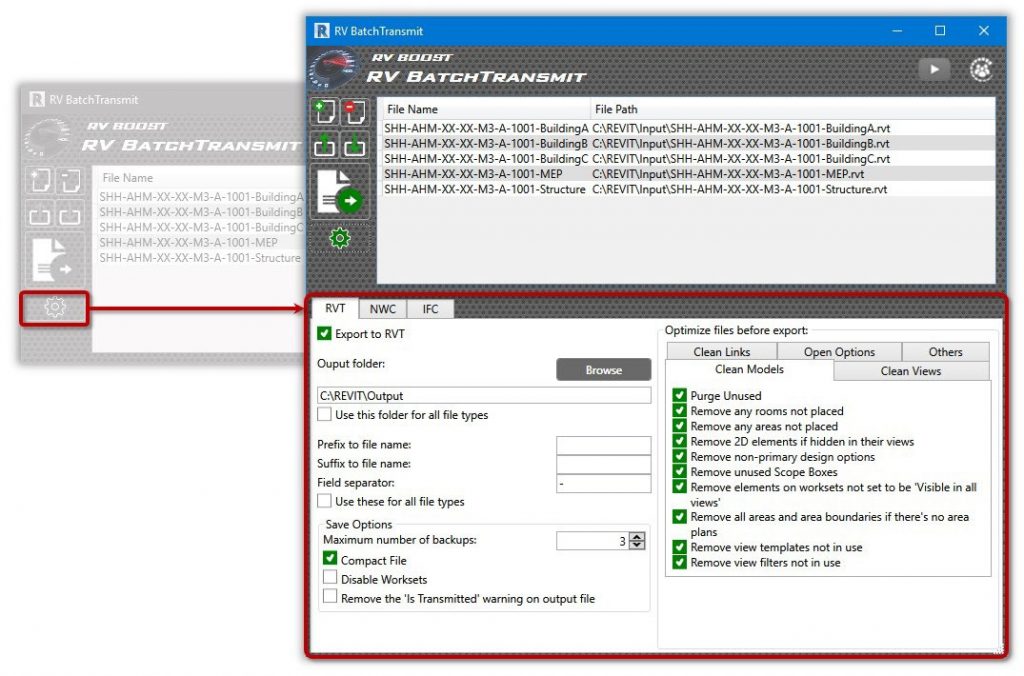Click the play button in the header
The height and width of the screenshot is (676, 1024).
click(934, 69)
